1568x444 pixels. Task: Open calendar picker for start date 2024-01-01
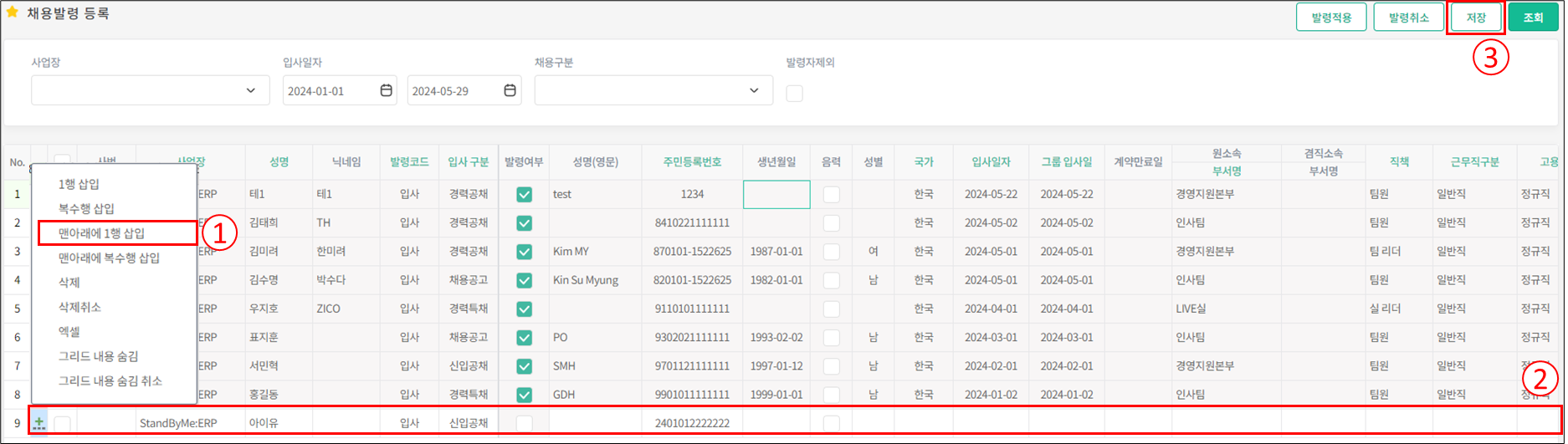(x=386, y=90)
